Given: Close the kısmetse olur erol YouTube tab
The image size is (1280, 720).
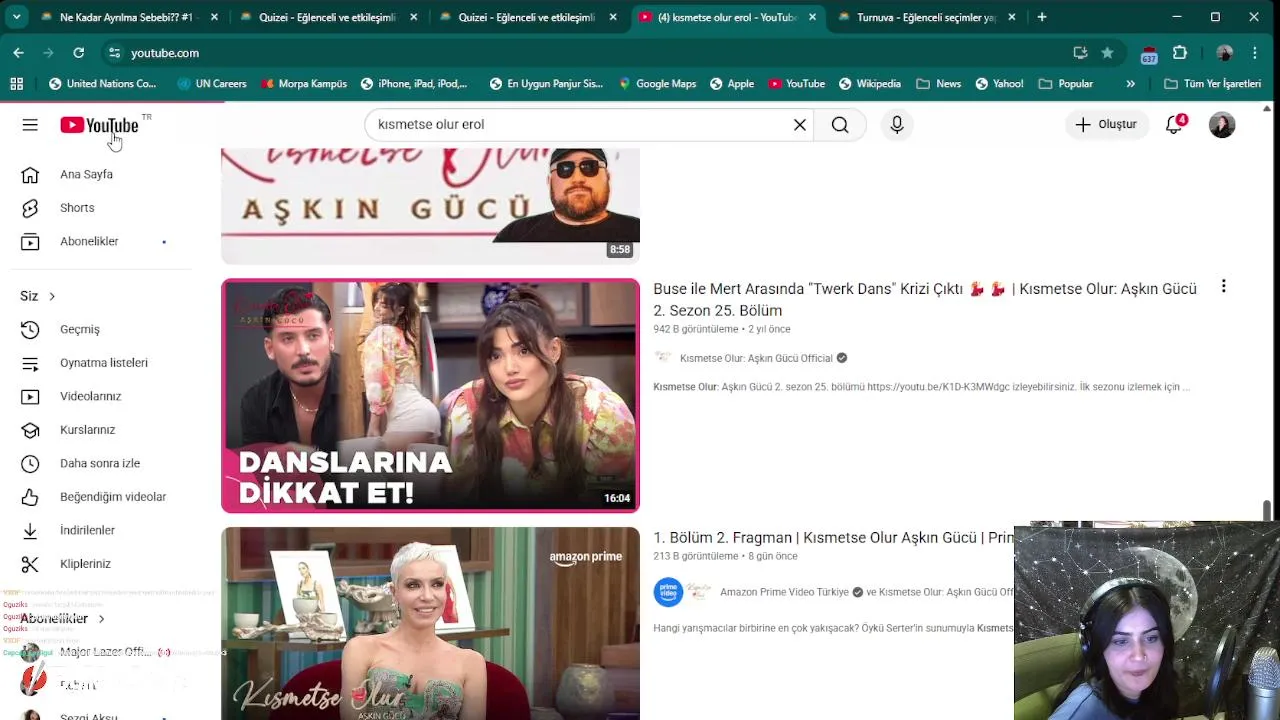Looking at the screenshot, I should pos(813,17).
